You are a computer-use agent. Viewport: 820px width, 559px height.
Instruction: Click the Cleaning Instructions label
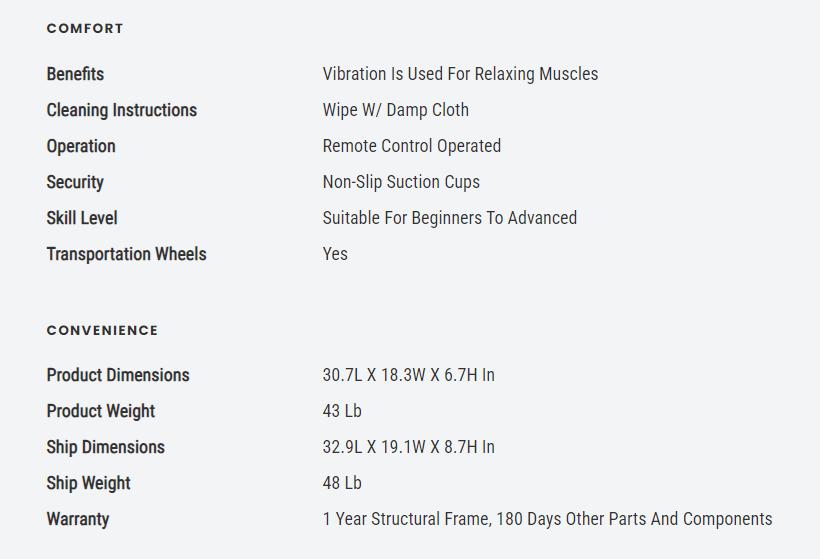click(121, 110)
